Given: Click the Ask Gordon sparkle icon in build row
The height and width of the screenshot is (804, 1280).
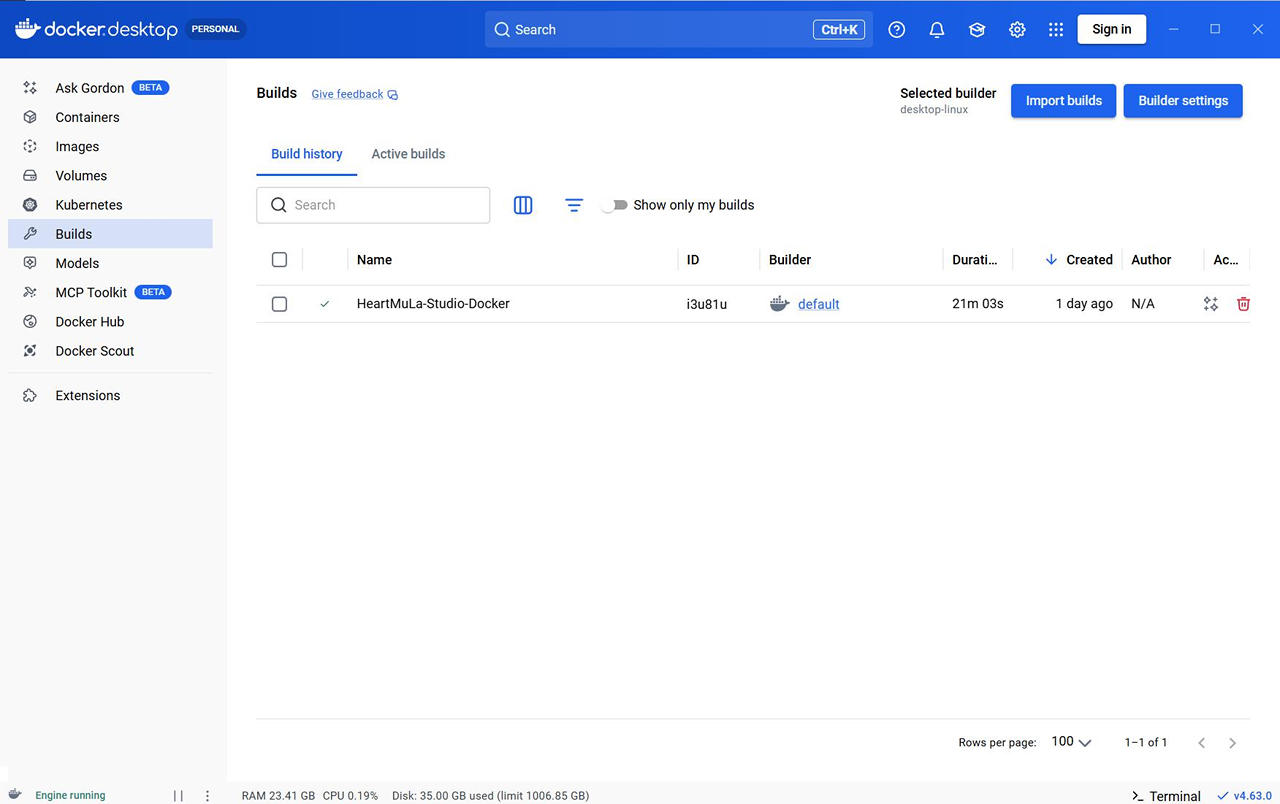Looking at the screenshot, I should click(1211, 304).
